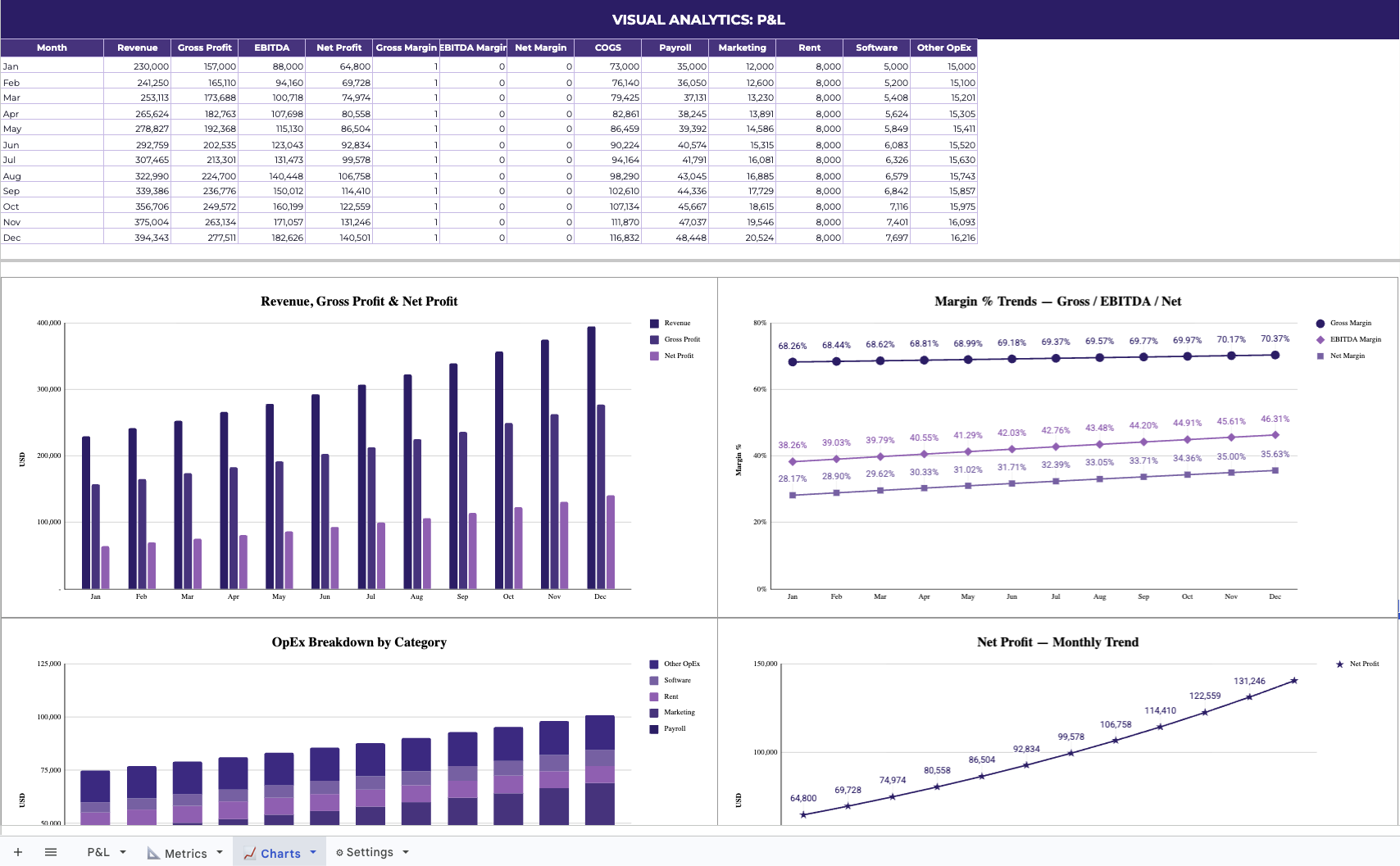
Task: Click the Charts tab chart icon
Action: [250, 853]
